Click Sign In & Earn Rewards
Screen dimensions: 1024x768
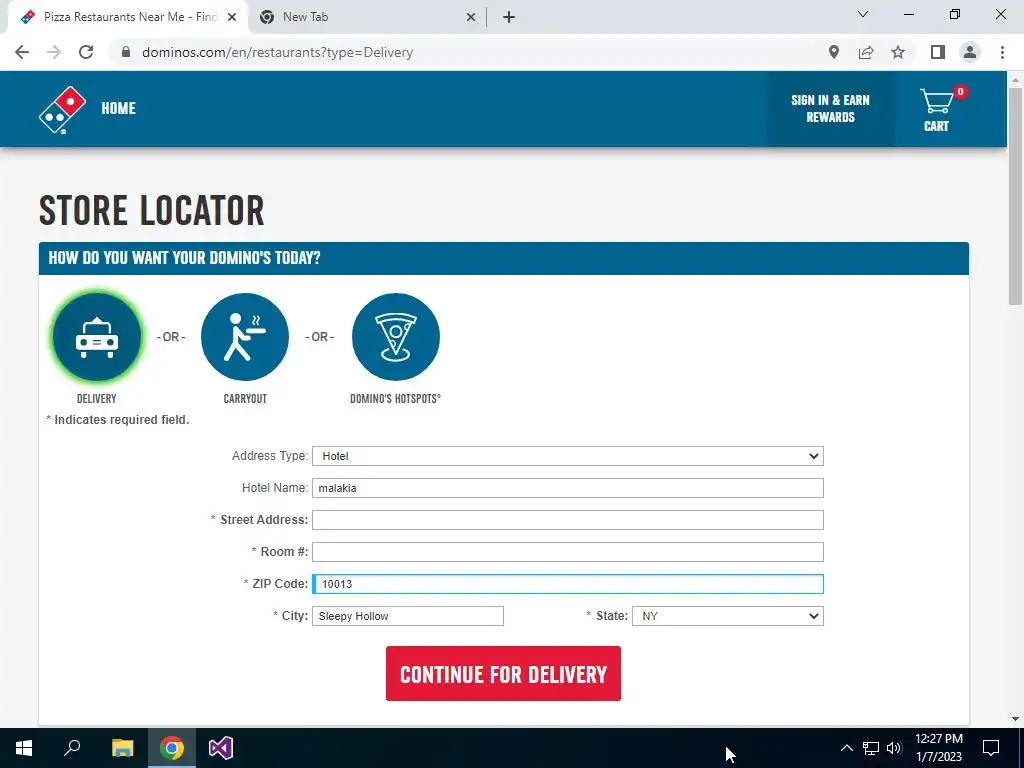click(x=830, y=109)
